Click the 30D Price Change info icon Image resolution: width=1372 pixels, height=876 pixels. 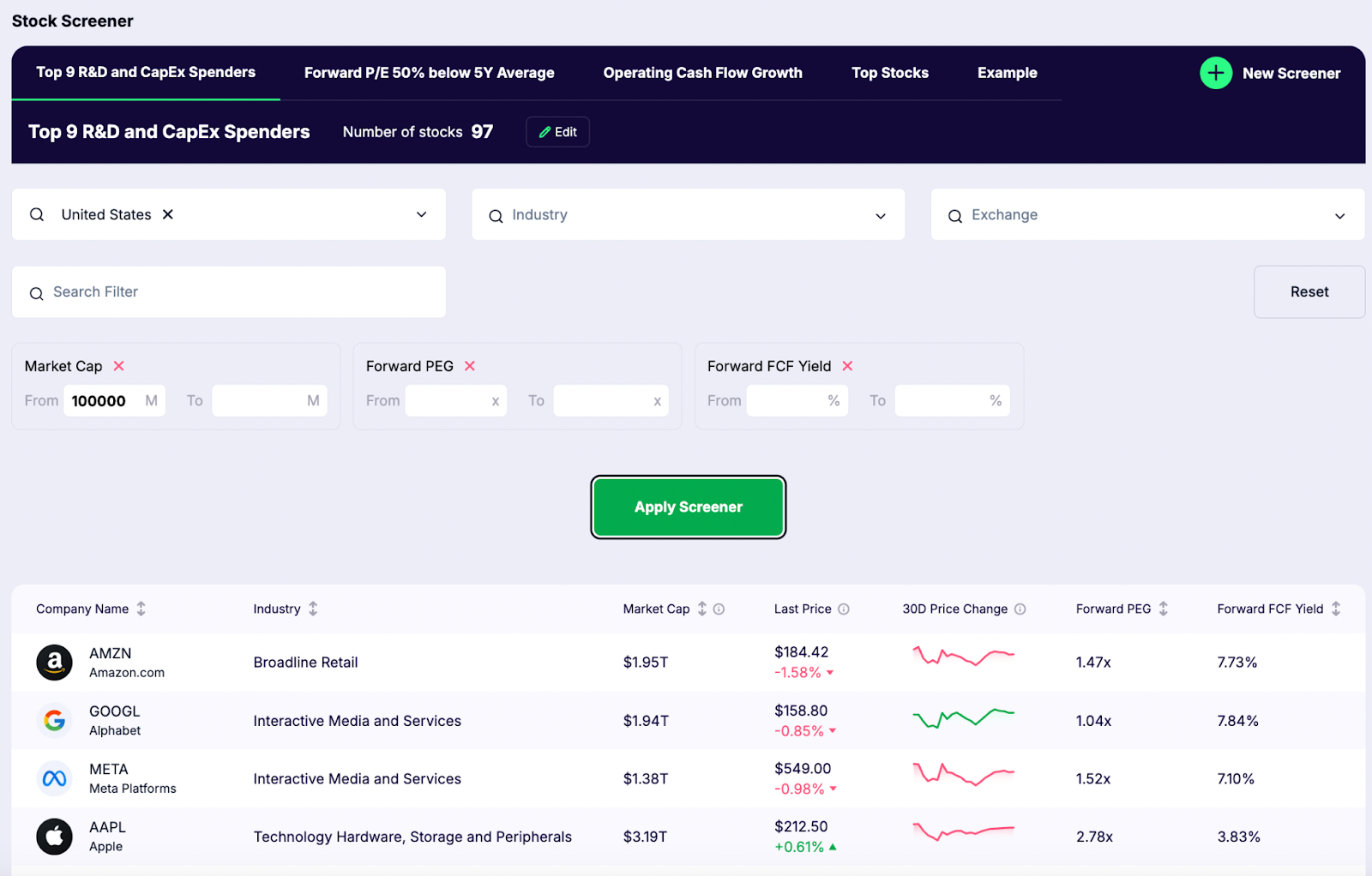click(1020, 609)
